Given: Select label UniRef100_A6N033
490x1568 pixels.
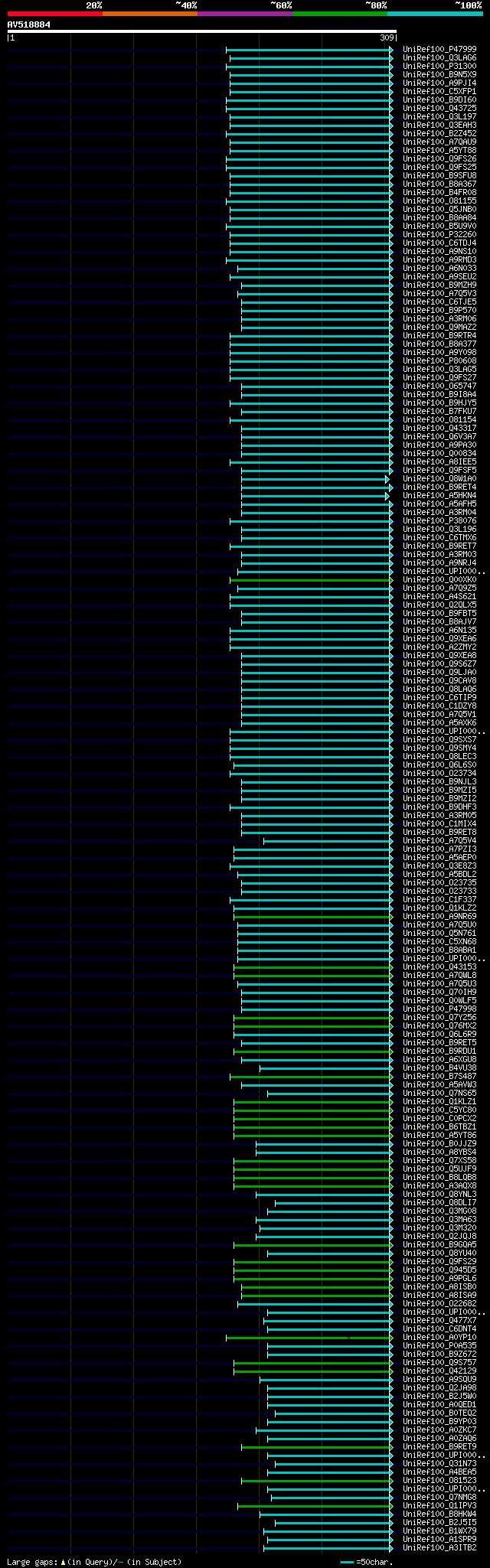Looking at the screenshot, I should coord(439,268).
